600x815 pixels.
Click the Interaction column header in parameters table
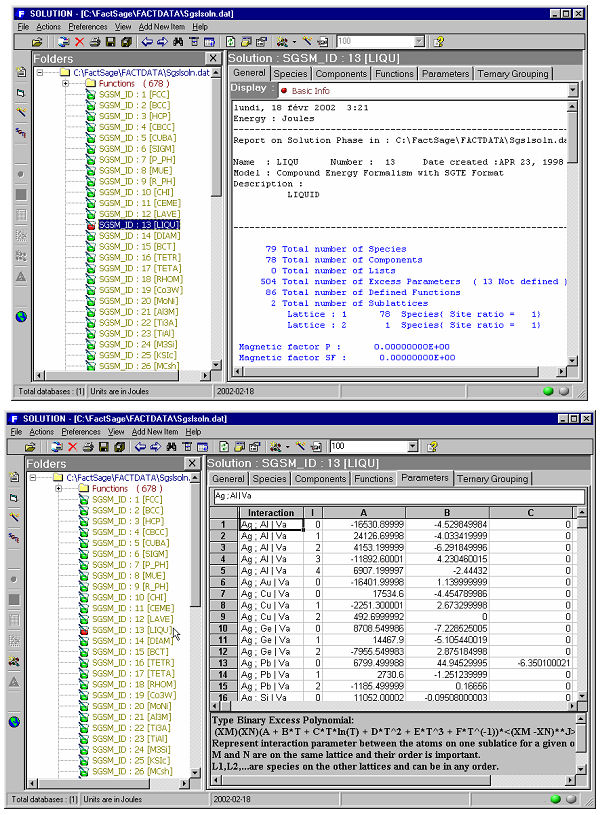(271, 512)
